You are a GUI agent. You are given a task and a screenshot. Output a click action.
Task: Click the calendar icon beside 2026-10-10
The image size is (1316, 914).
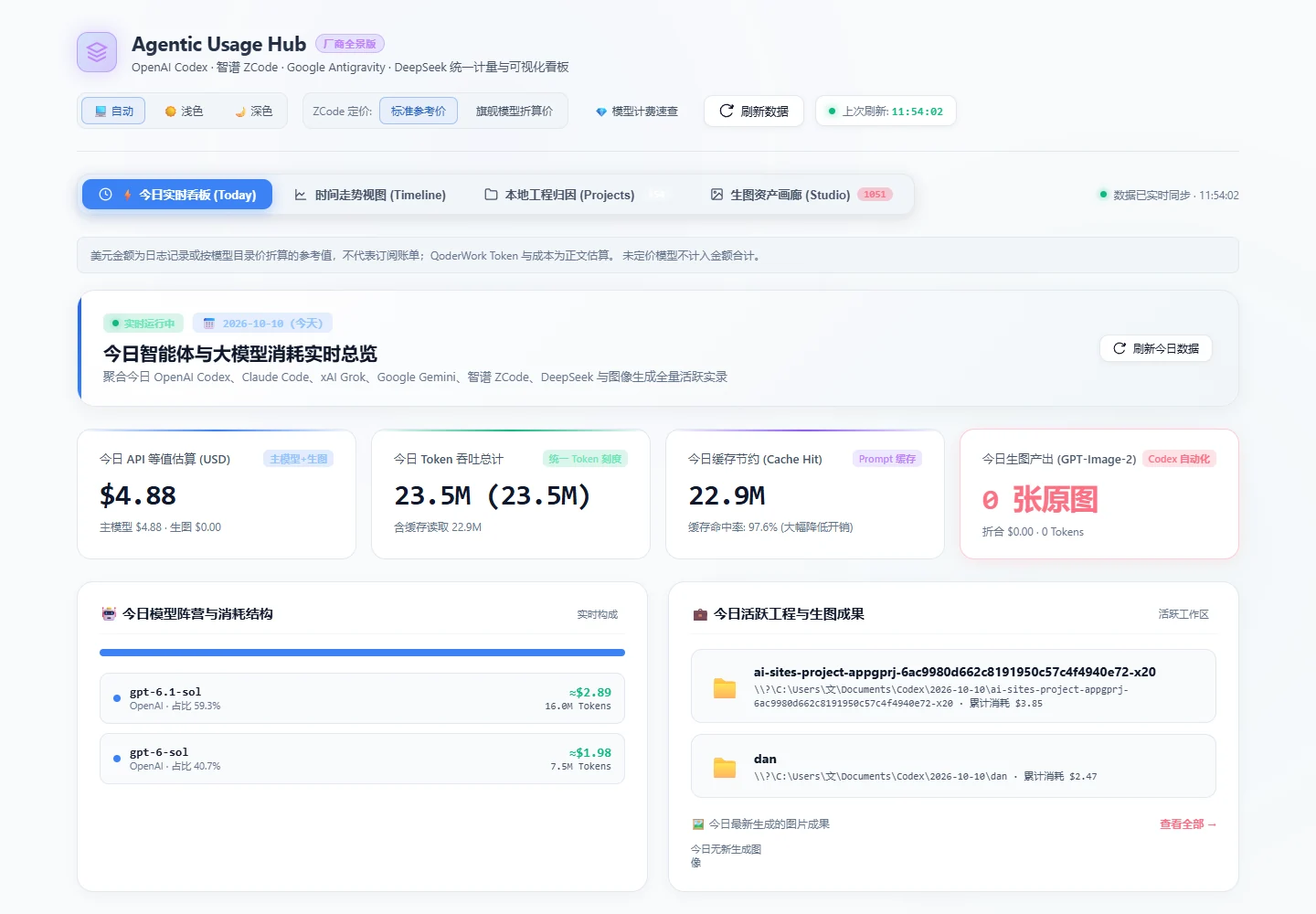(209, 324)
